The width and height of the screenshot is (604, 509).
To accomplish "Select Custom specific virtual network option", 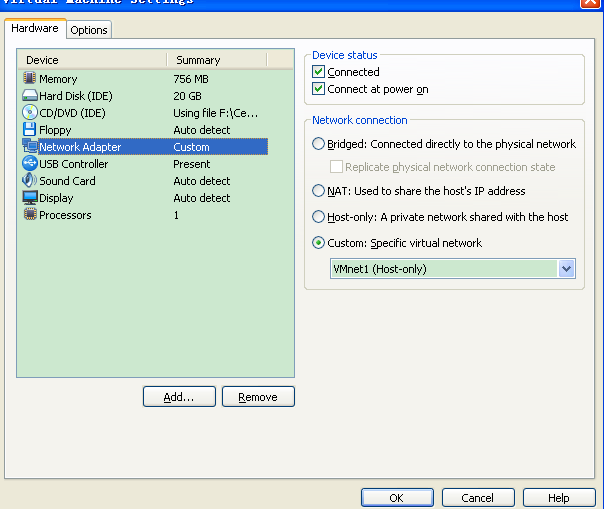I will [x=318, y=243].
